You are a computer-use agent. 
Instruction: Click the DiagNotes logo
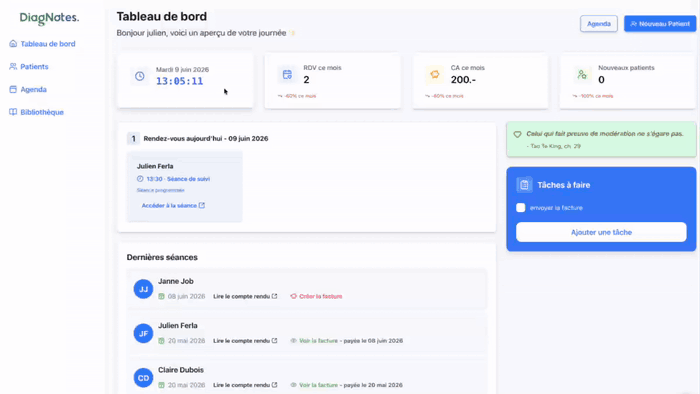[x=49, y=18]
